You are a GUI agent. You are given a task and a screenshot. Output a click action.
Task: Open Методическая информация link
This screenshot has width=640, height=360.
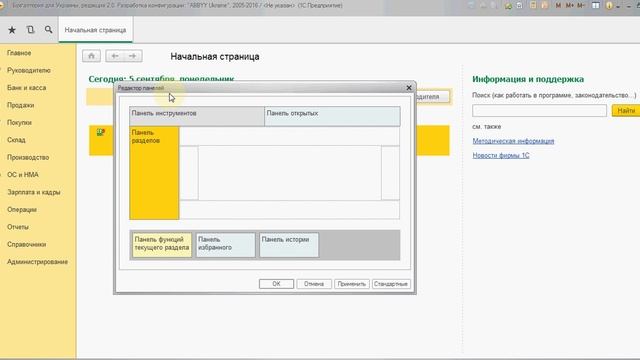(513, 141)
